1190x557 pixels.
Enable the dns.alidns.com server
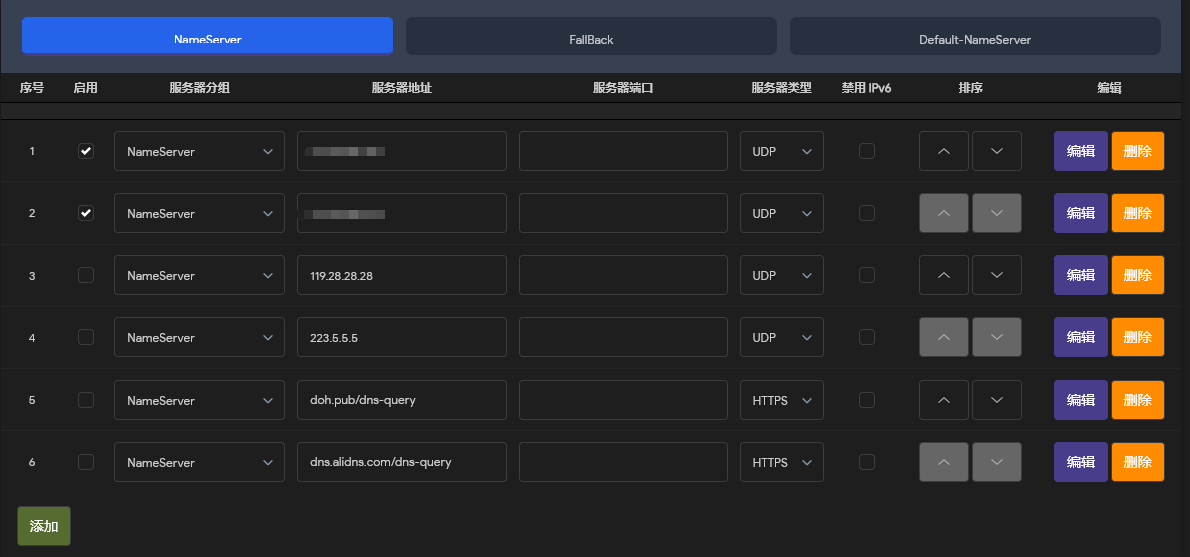(x=86, y=462)
